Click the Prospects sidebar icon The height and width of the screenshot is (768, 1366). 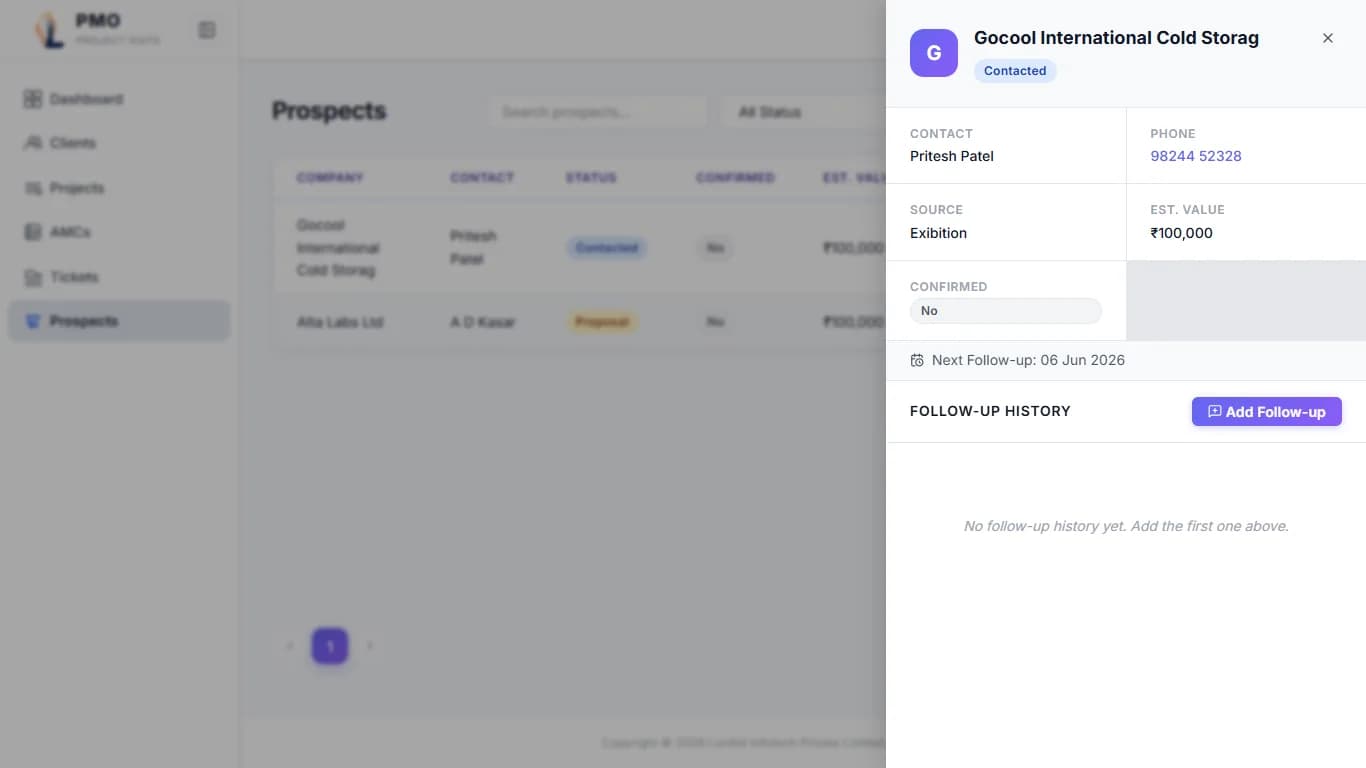click(x=31, y=321)
